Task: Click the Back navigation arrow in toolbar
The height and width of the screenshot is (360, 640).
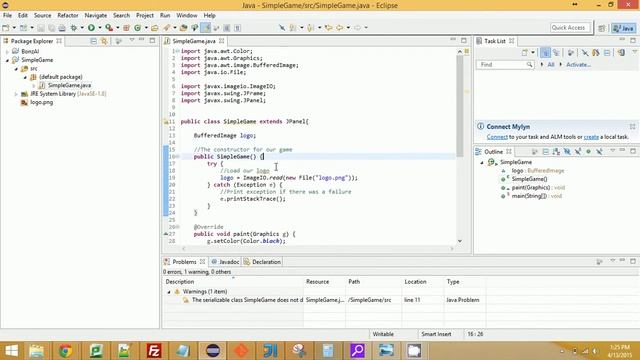Action: click(x=340, y=28)
